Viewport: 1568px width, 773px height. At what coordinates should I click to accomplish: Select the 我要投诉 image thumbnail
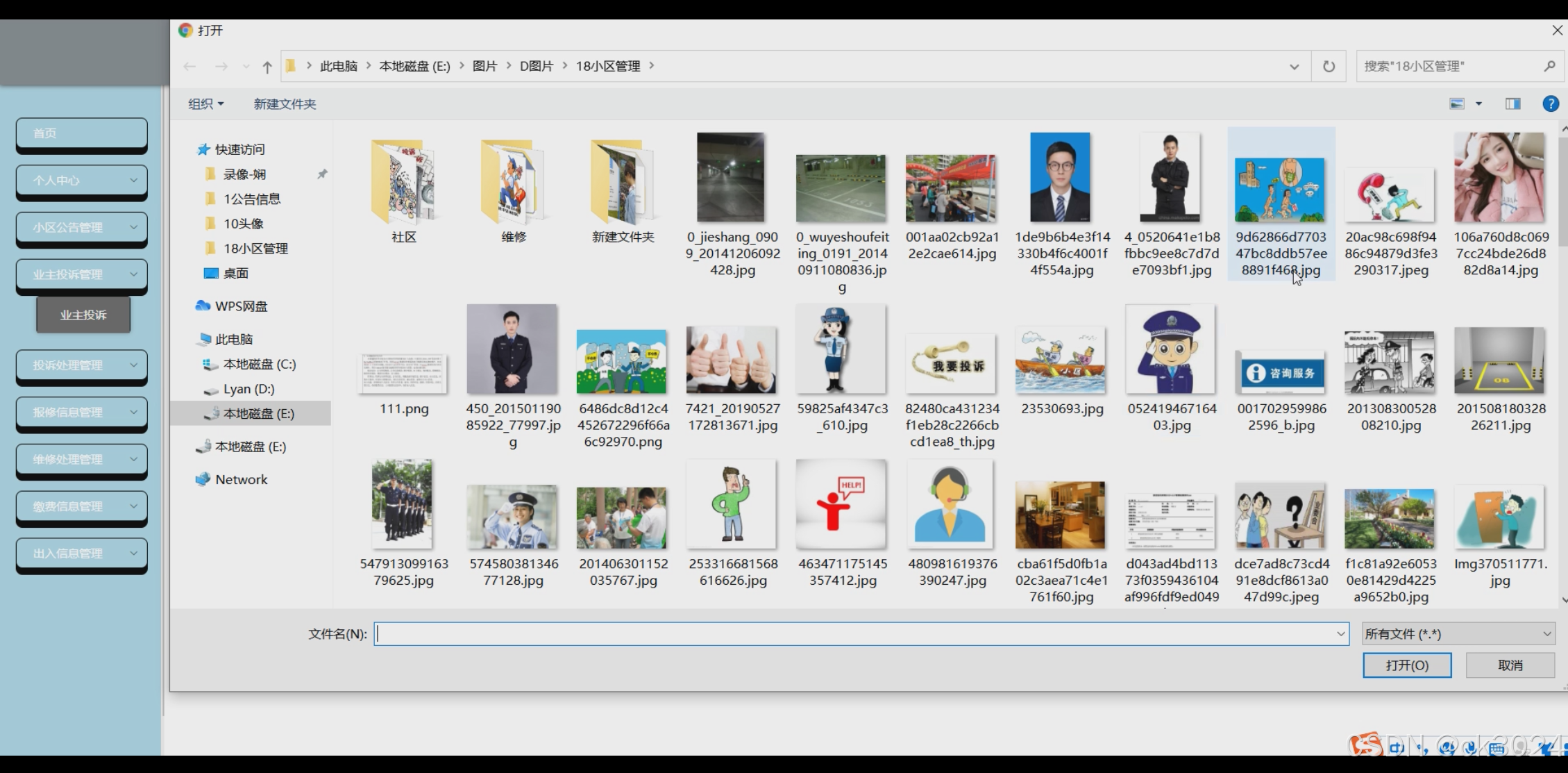952,365
